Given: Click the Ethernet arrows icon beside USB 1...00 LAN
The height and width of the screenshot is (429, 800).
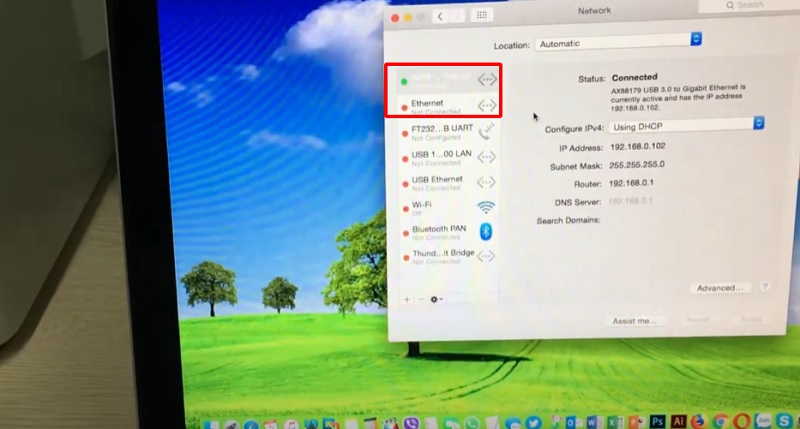Looking at the screenshot, I should pos(486,157).
